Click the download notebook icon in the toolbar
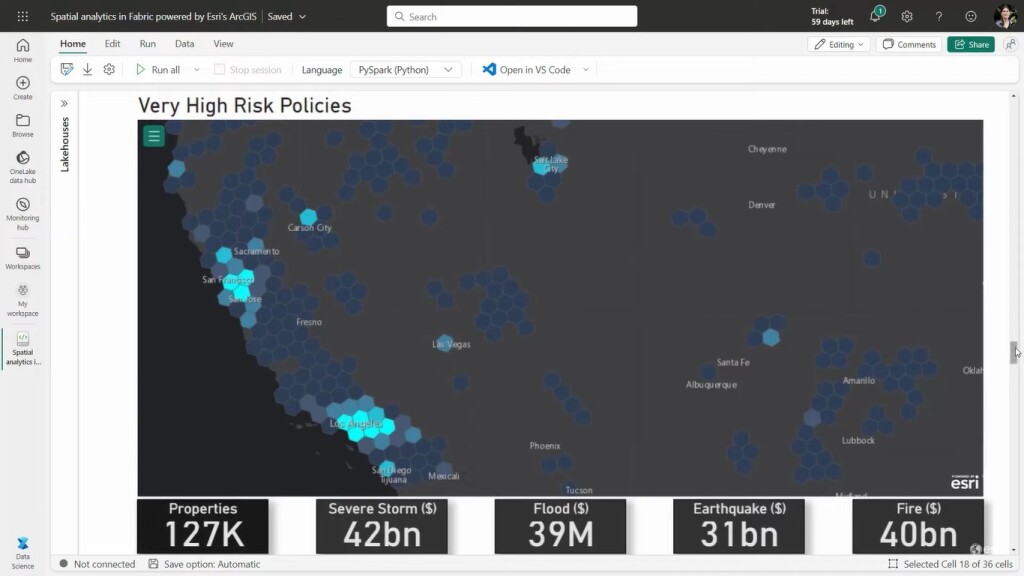 click(x=90, y=69)
